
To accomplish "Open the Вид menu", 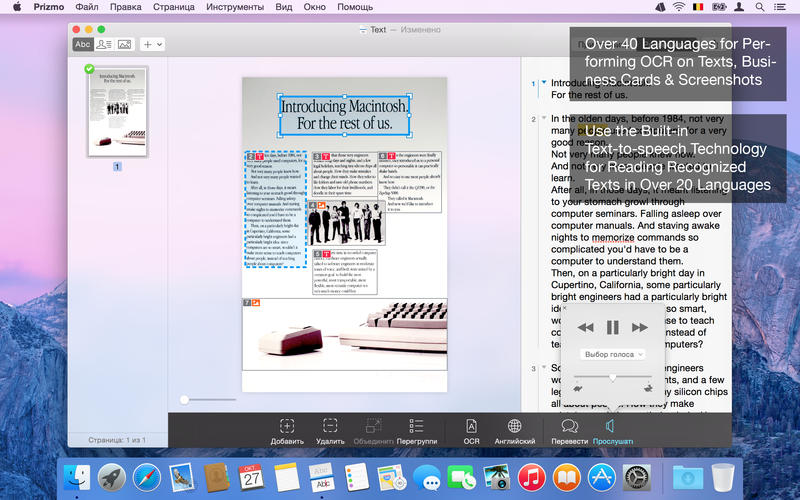I will pyautogui.click(x=284, y=7).
